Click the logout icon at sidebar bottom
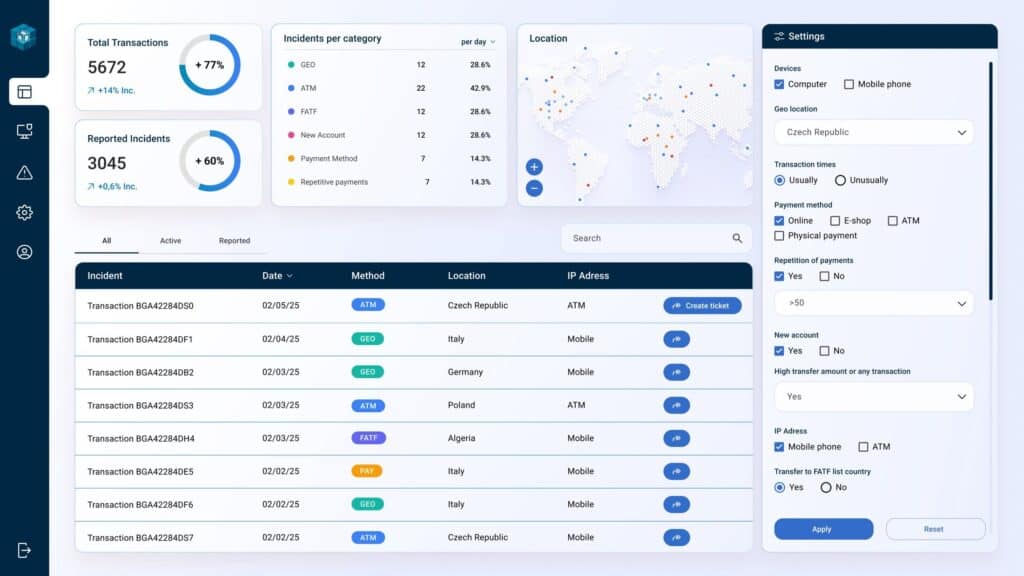Screen dimensions: 1024x576 (x=24, y=550)
